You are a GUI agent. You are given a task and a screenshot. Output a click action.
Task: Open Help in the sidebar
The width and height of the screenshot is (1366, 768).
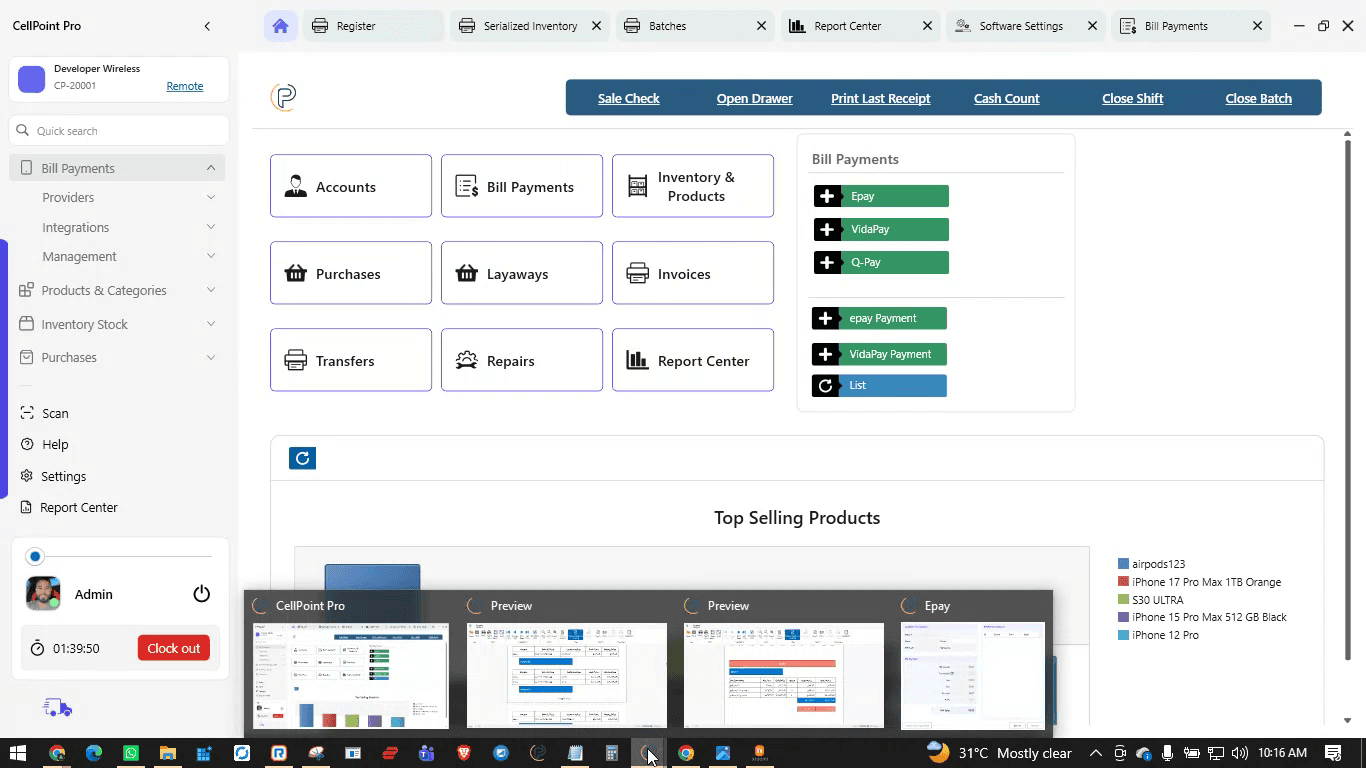click(55, 444)
